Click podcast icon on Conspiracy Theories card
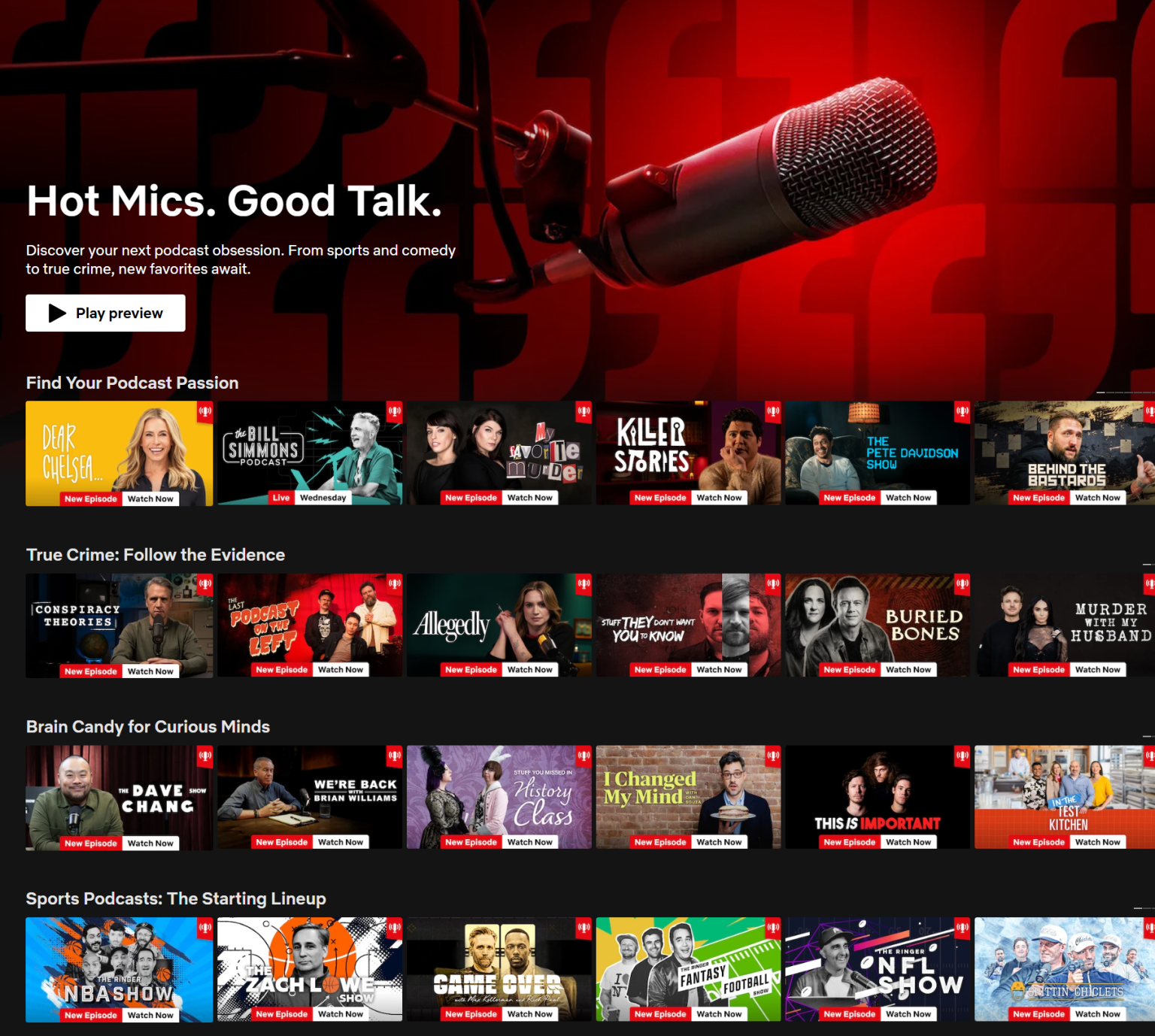Viewport: 1155px width, 1036px height. 205,583
